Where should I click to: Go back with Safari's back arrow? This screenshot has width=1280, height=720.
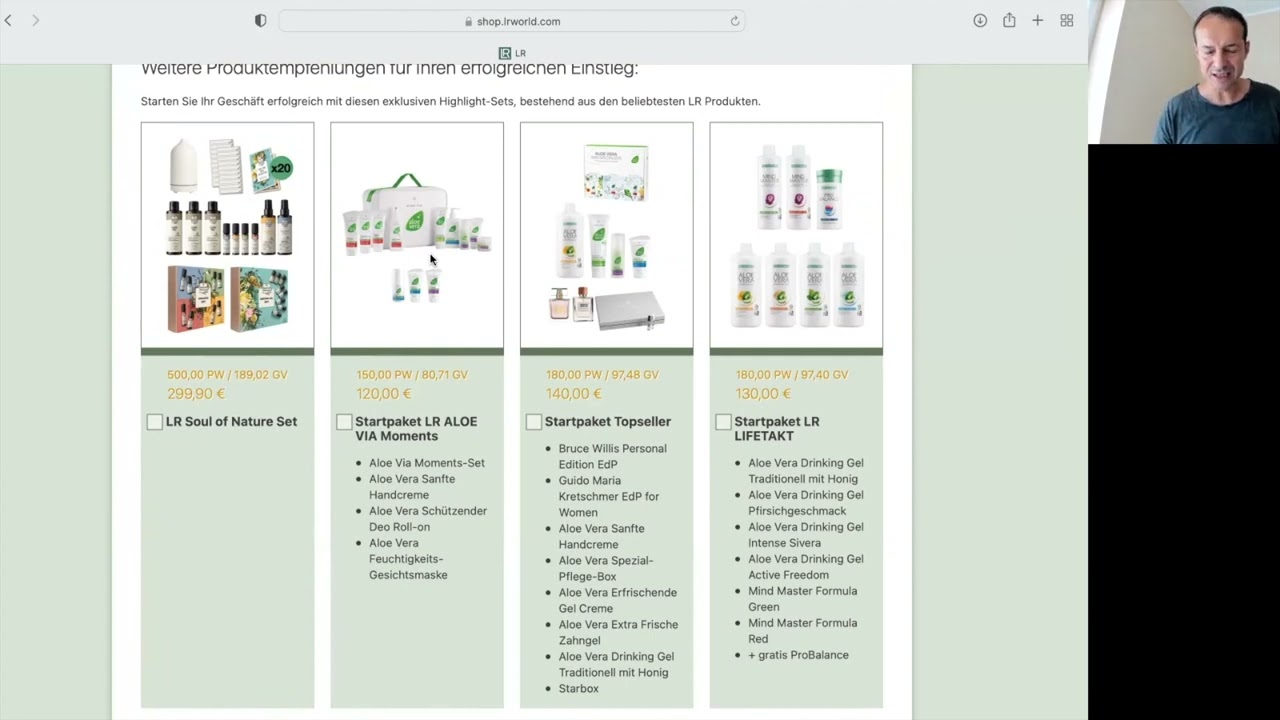pyautogui.click(x=8, y=21)
